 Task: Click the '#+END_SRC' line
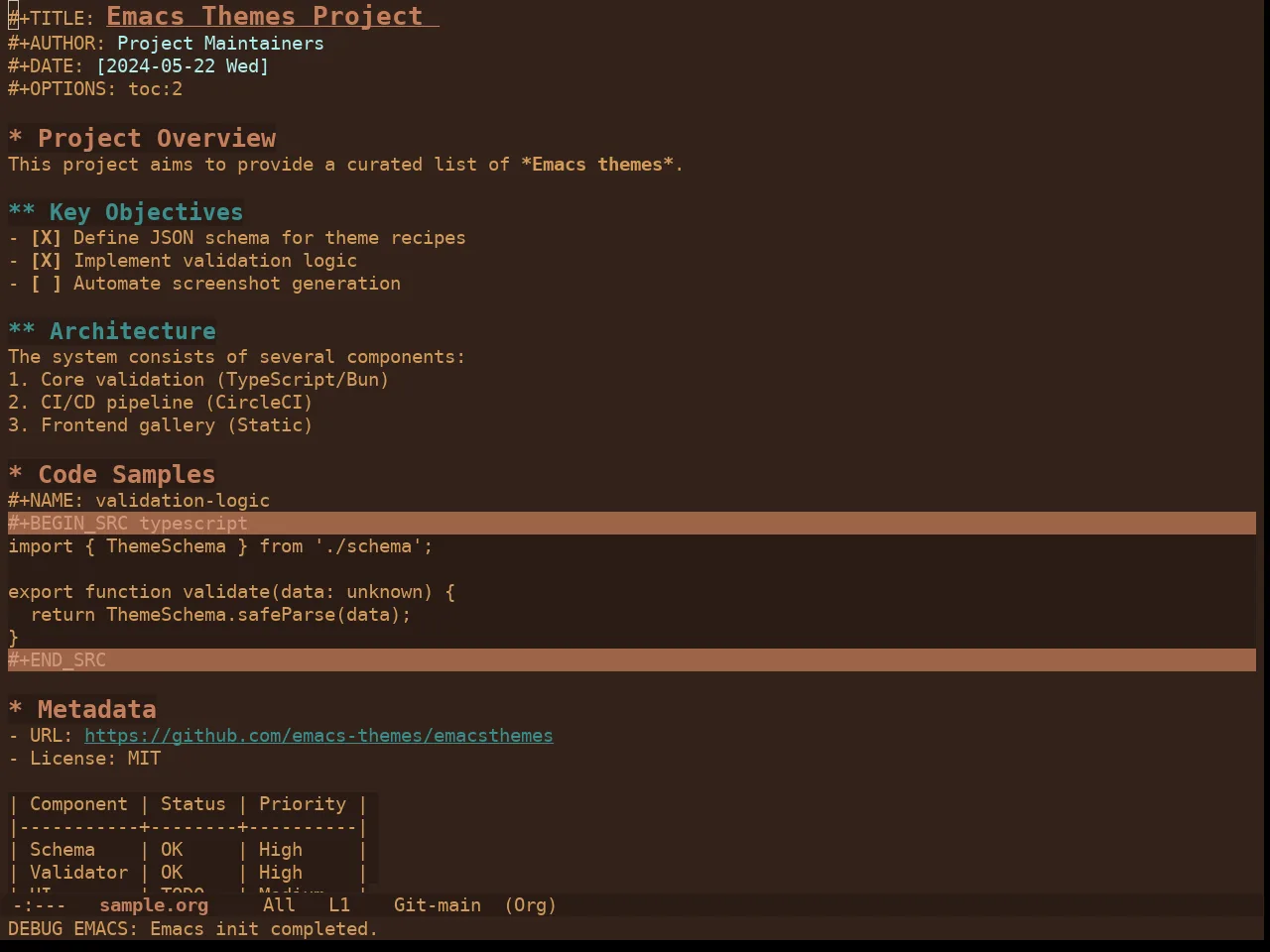(632, 660)
